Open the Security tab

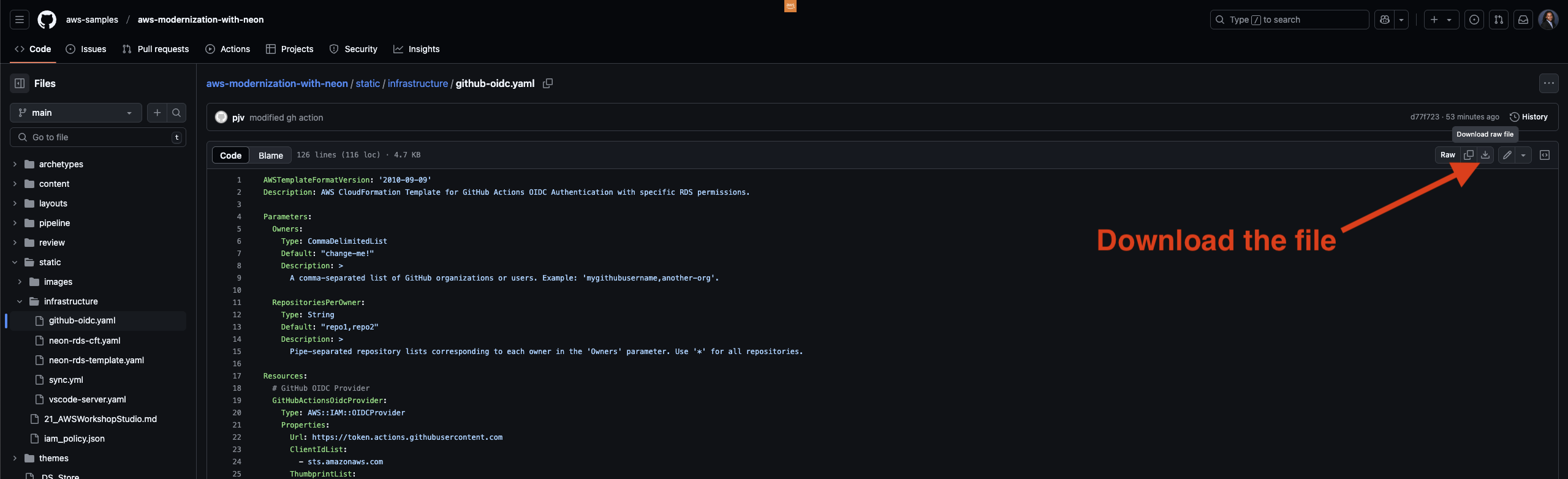[354, 49]
